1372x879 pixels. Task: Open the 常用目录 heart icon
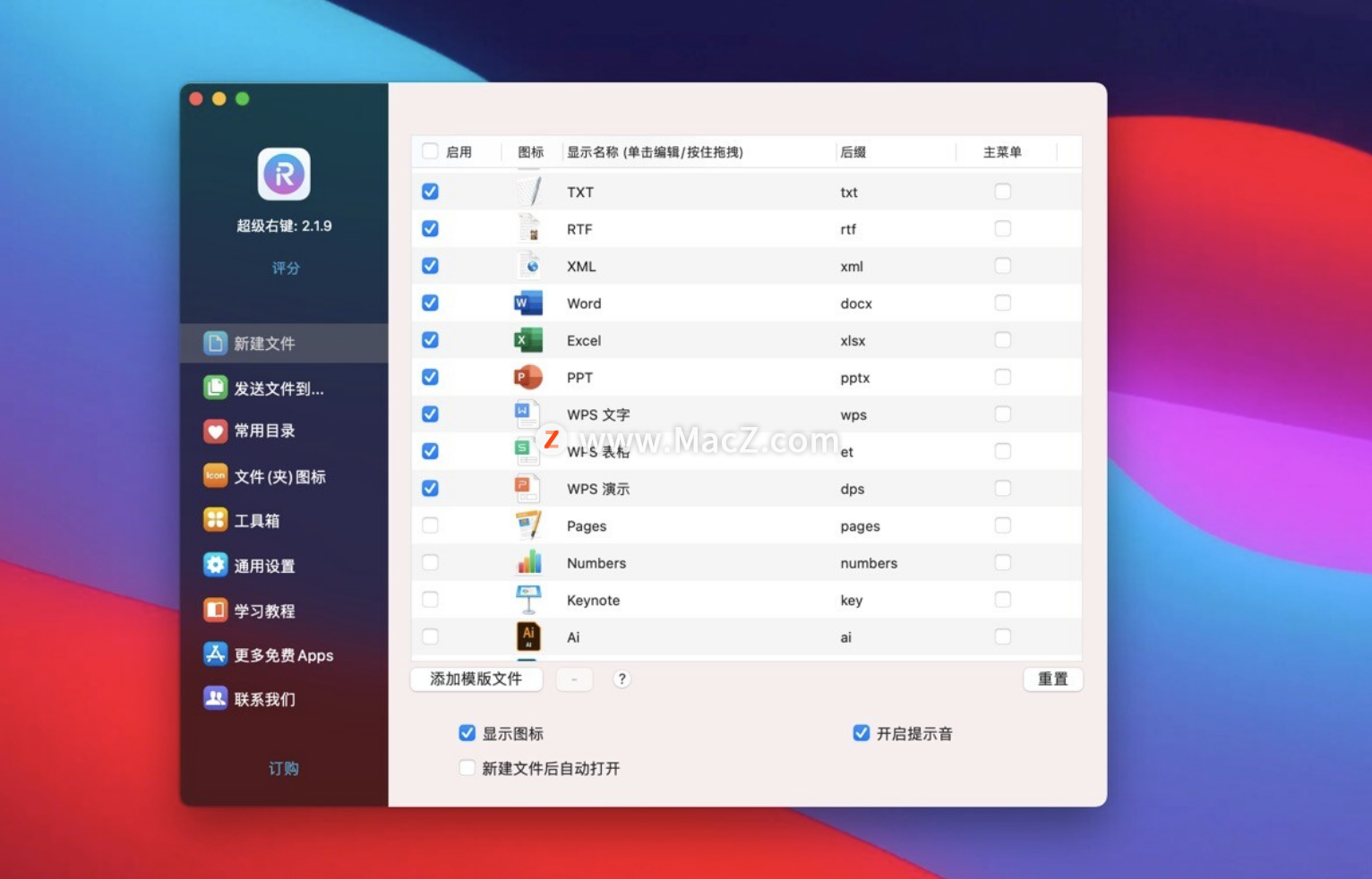(215, 431)
